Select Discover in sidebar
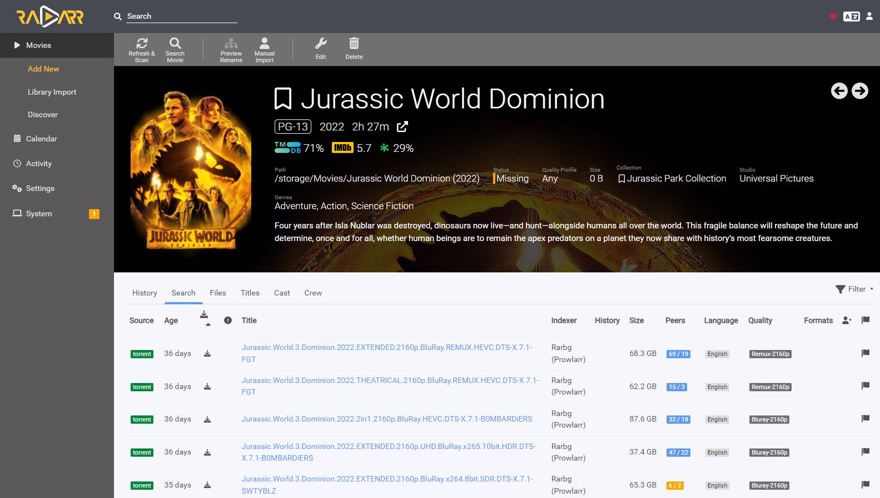This screenshot has width=880, height=498. 43,115
